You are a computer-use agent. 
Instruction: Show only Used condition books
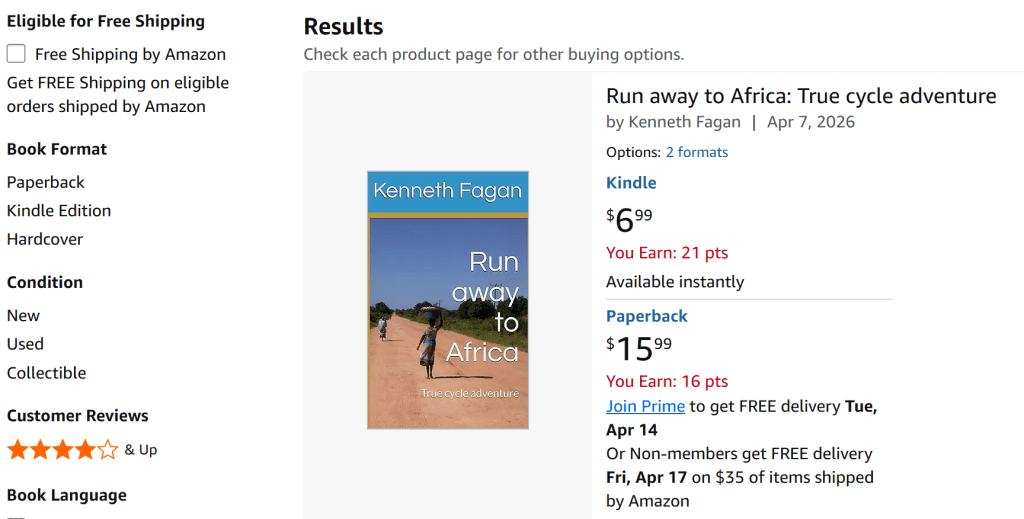pyautogui.click(x=25, y=344)
